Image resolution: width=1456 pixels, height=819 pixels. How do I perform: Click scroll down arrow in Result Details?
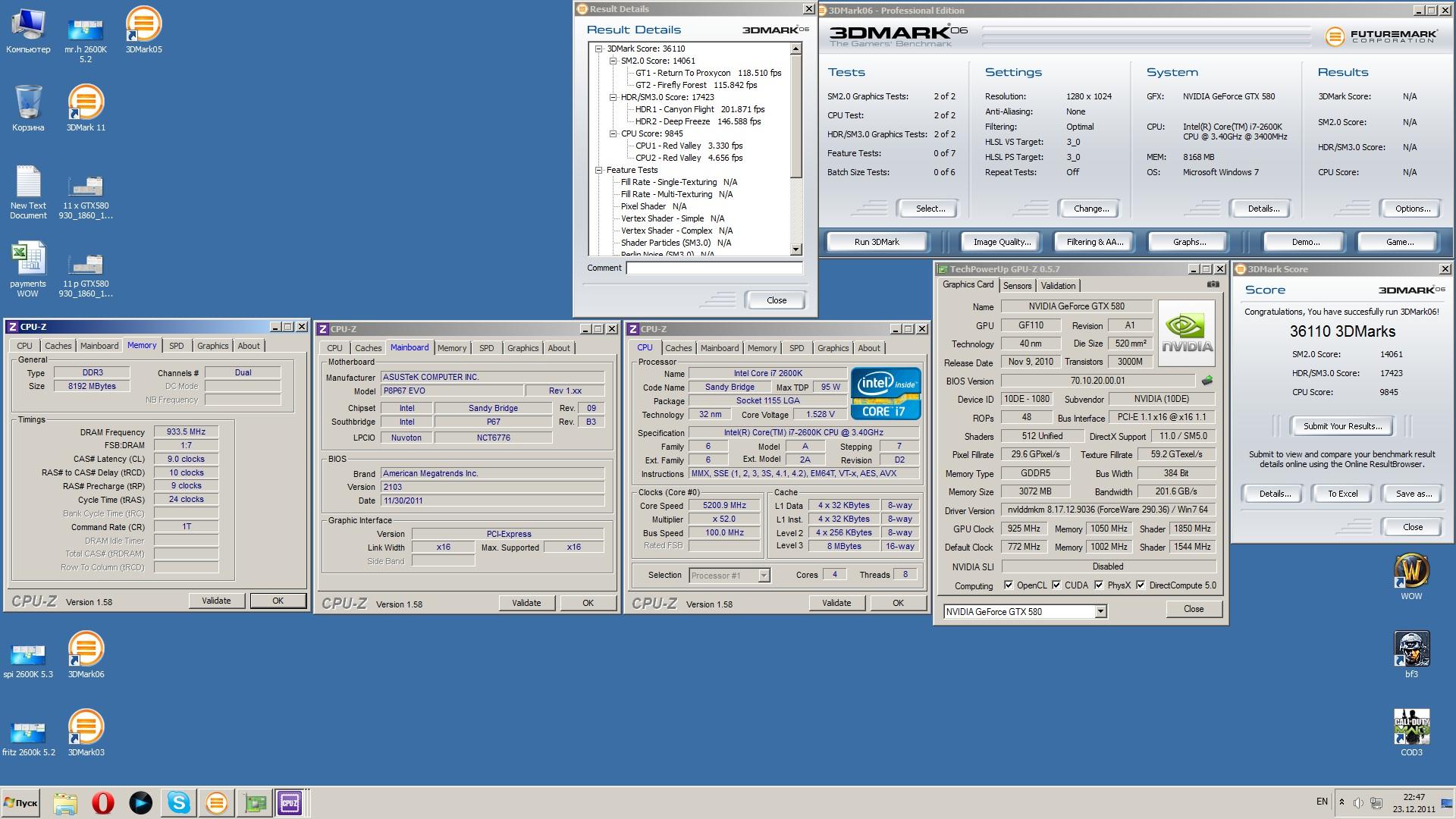tap(795, 249)
